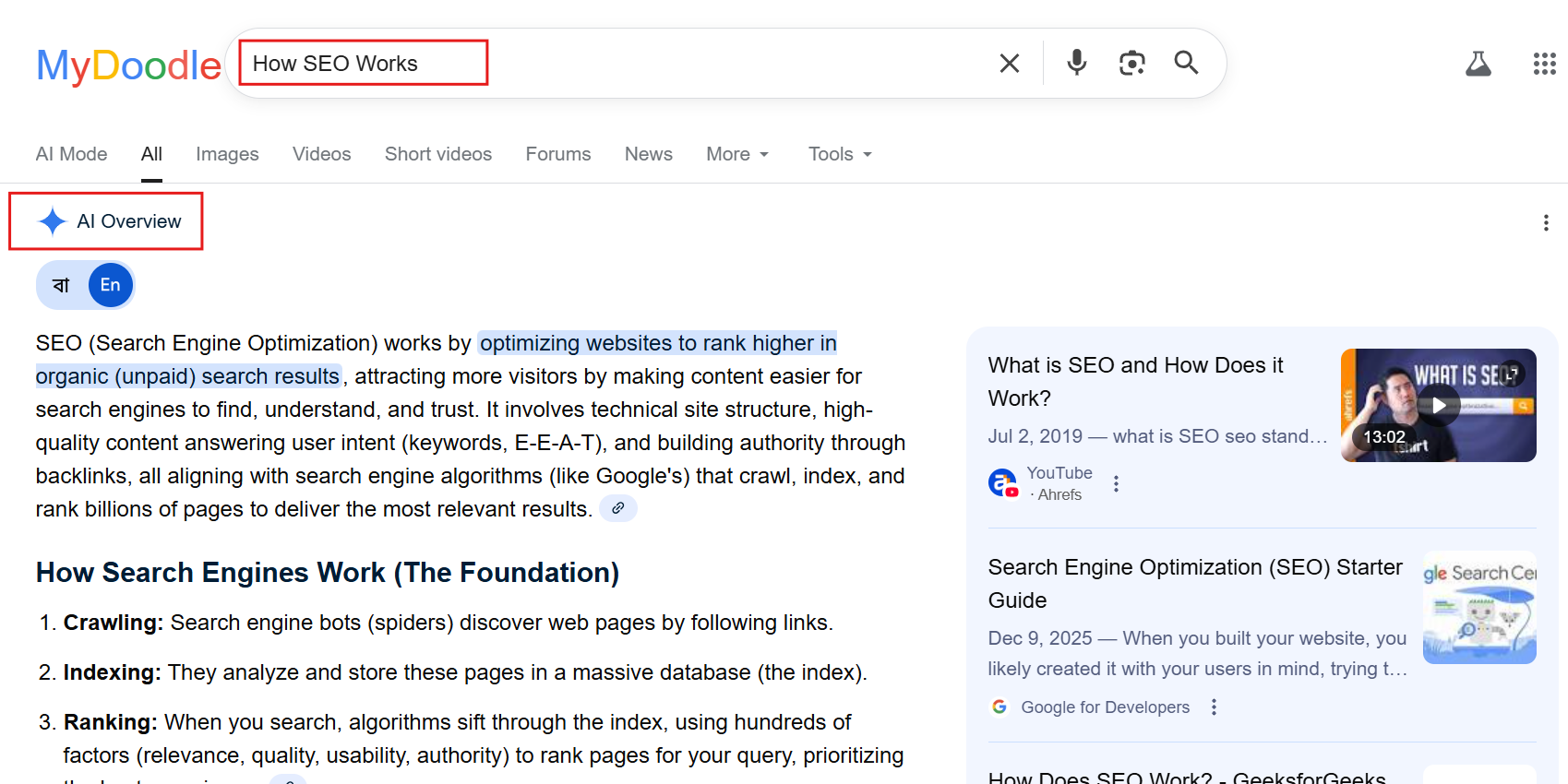Submit search using the magnifier icon
The height and width of the screenshot is (784, 1568).
coord(1186,63)
